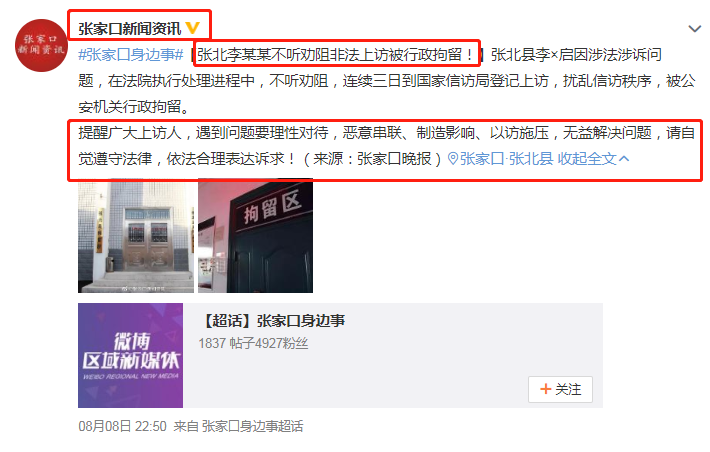Screen dimensions: 710x452
Task: Open source 张家口身边事超话 link
Action: [x=252, y=426]
